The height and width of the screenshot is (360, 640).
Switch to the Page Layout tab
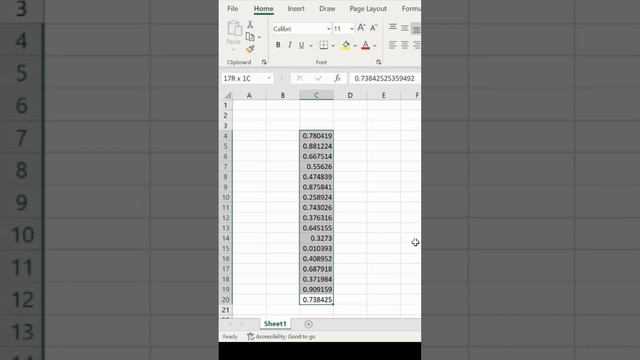click(368, 9)
